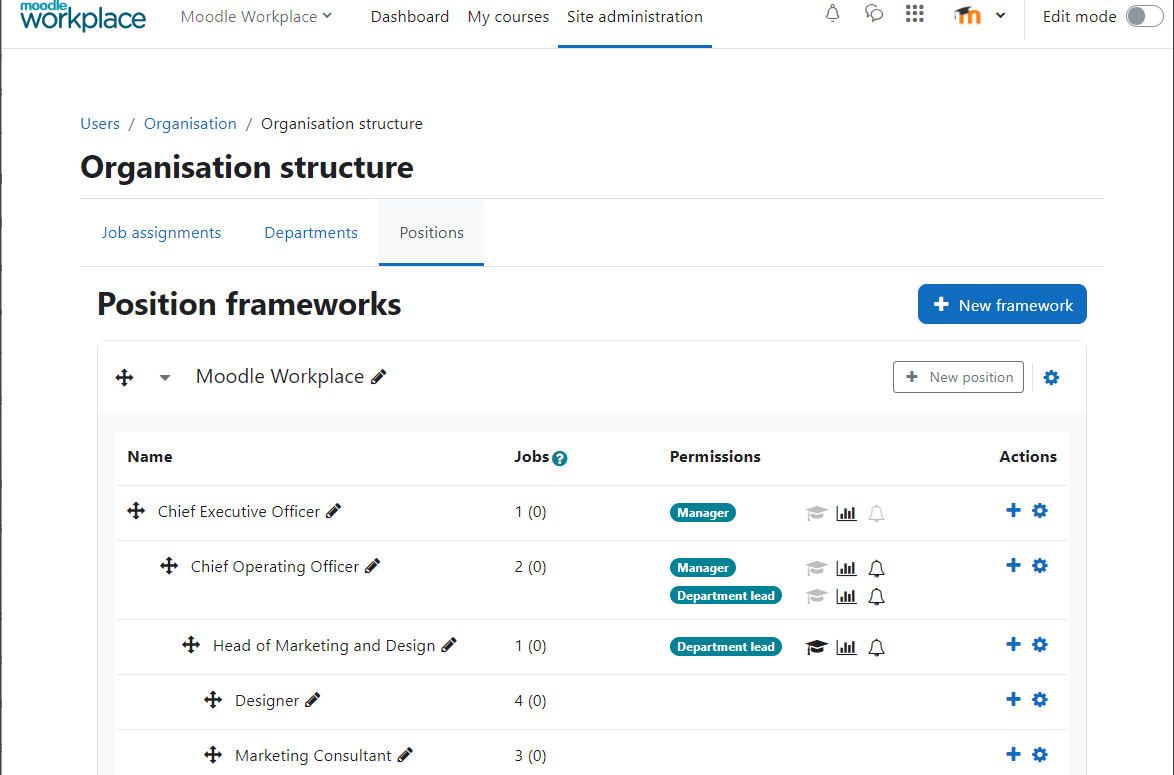Viewport: 1174px width, 775px height.
Task: Open the Moodle Workplace tenant dropdown
Action: coord(256,16)
